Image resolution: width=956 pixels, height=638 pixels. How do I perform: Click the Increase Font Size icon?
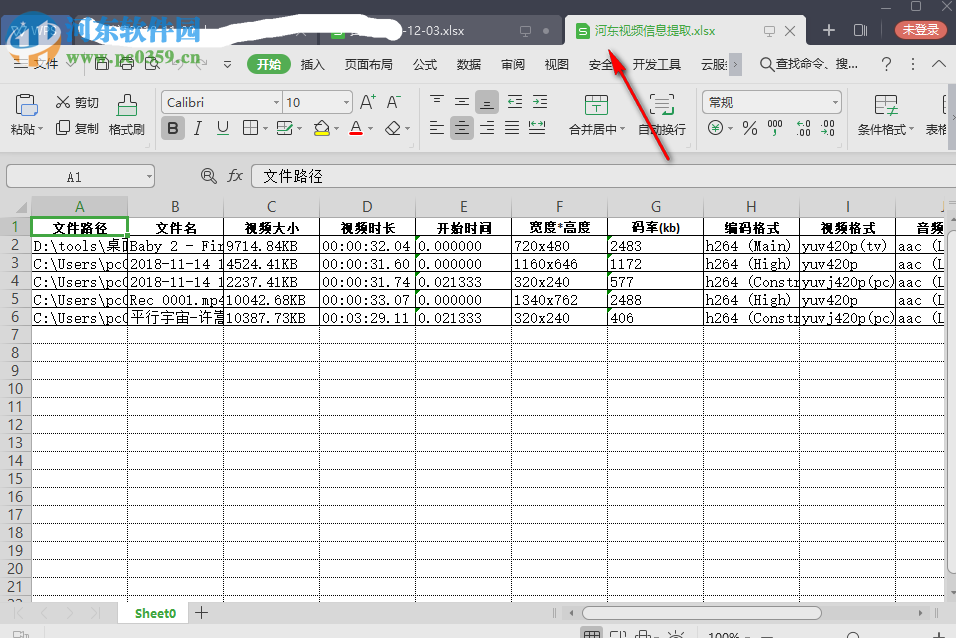pyautogui.click(x=368, y=101)
